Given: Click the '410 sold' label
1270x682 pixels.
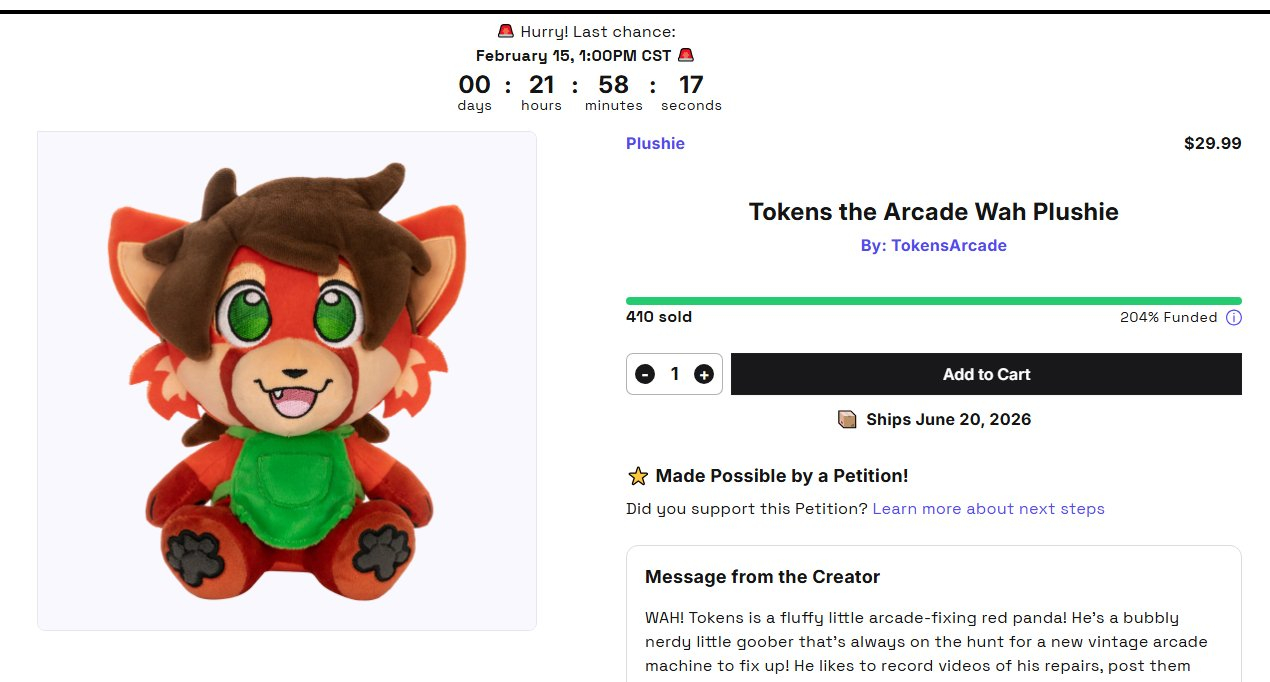Looking at the screenshot, I should [659, 317].
